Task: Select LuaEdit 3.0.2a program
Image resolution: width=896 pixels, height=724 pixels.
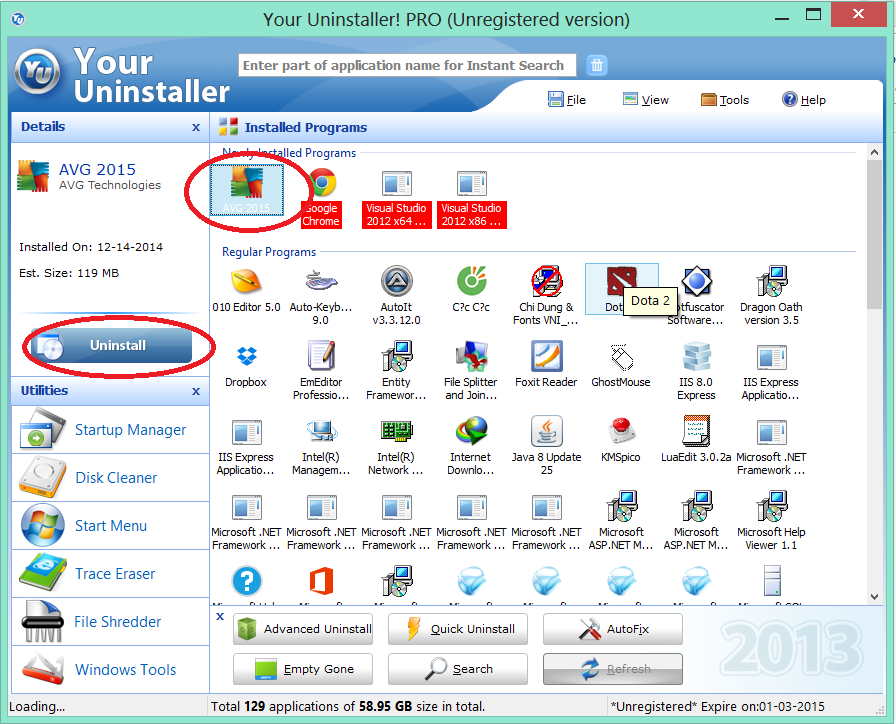Action: (x=696, y=440)
